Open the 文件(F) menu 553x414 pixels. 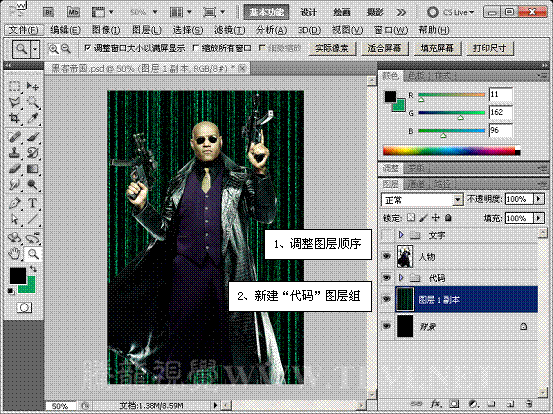coord(24,30)
